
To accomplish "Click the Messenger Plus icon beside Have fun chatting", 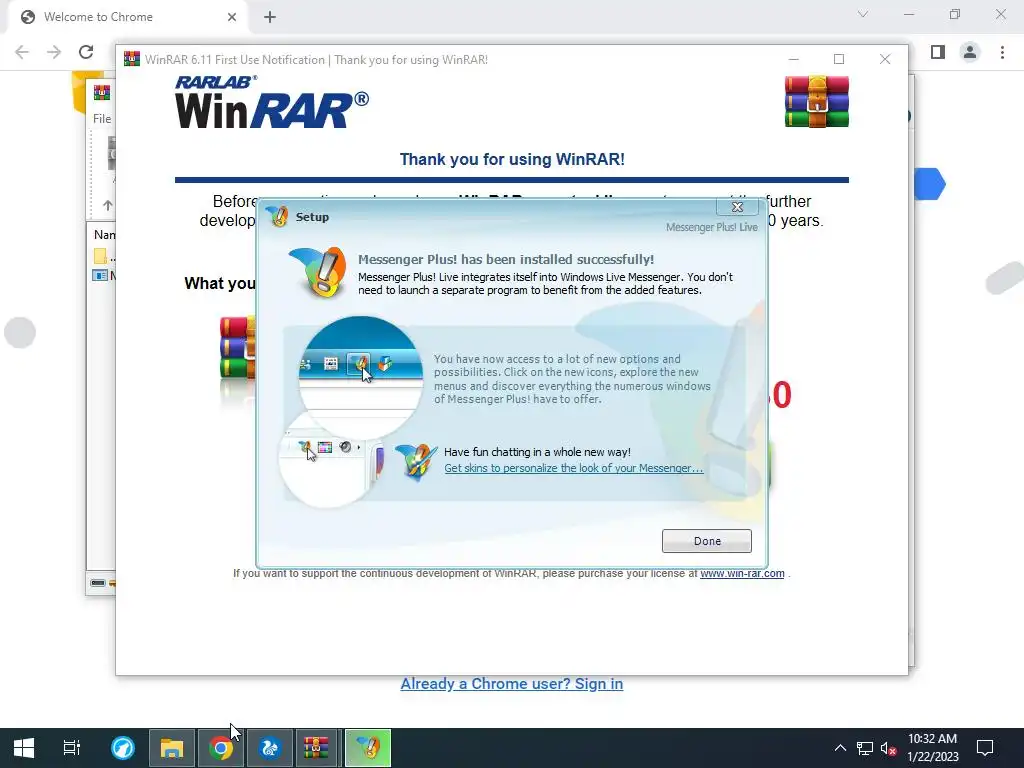I will pos(415,460).
